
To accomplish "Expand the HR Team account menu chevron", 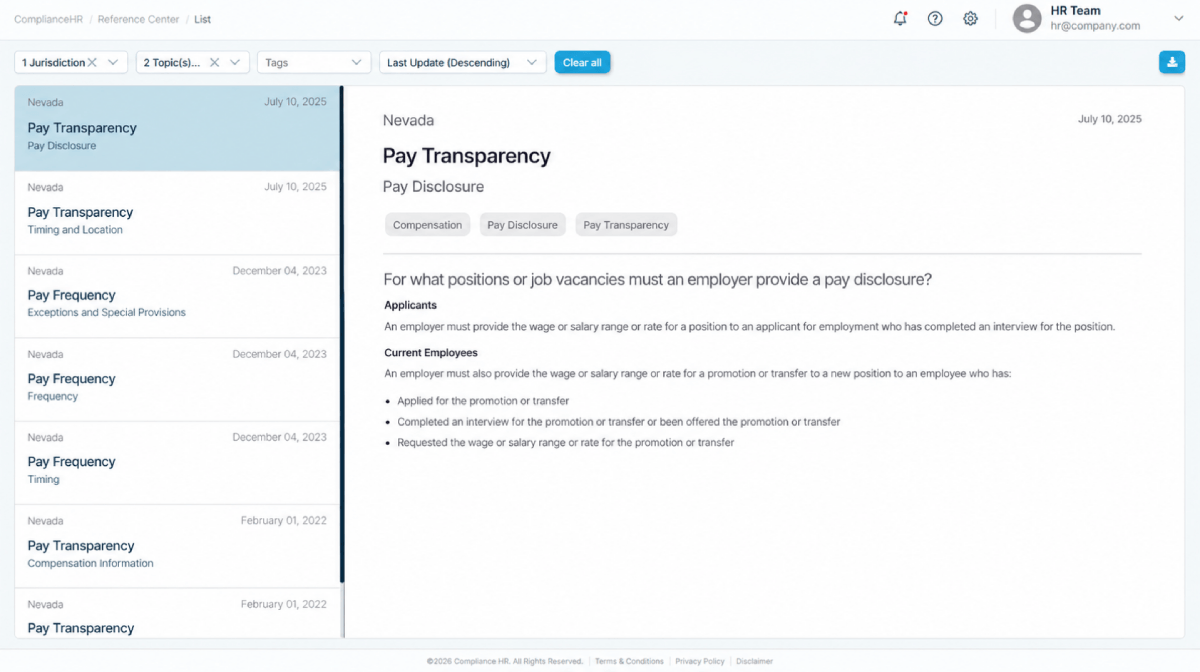I will [1178, 18].
